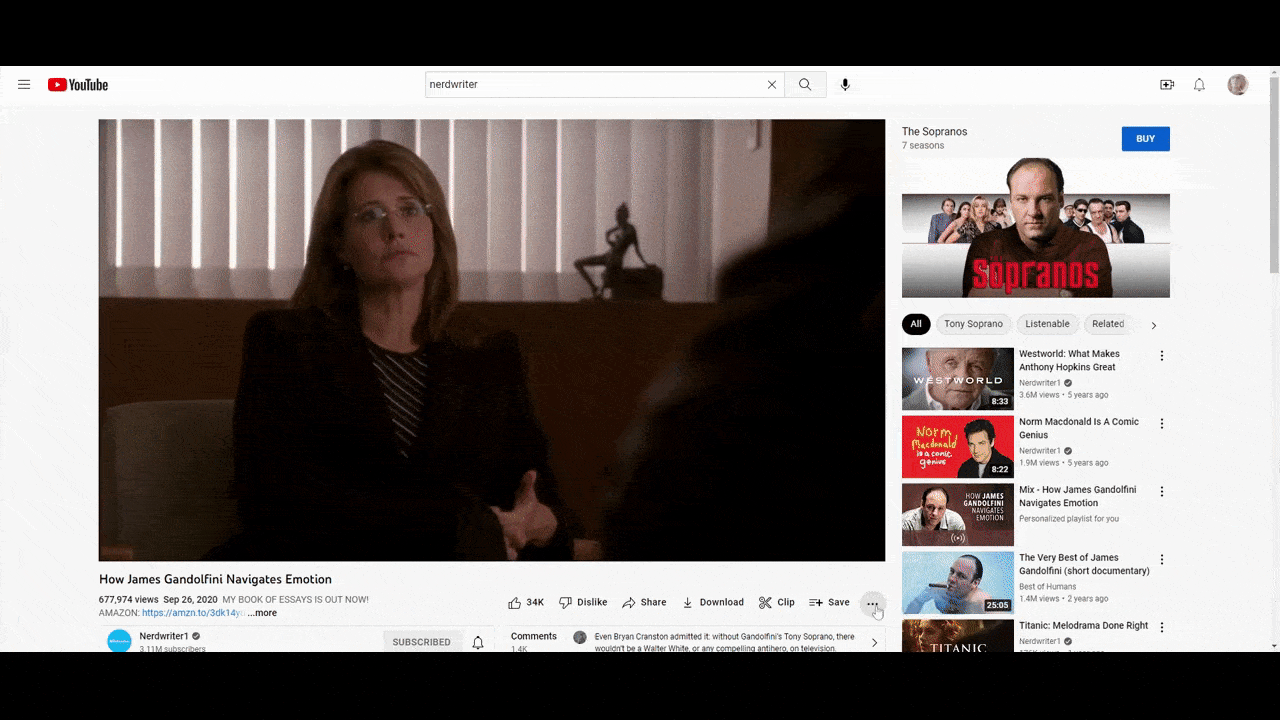Open Nerdwriter1 channel avatar

[119, 641]
